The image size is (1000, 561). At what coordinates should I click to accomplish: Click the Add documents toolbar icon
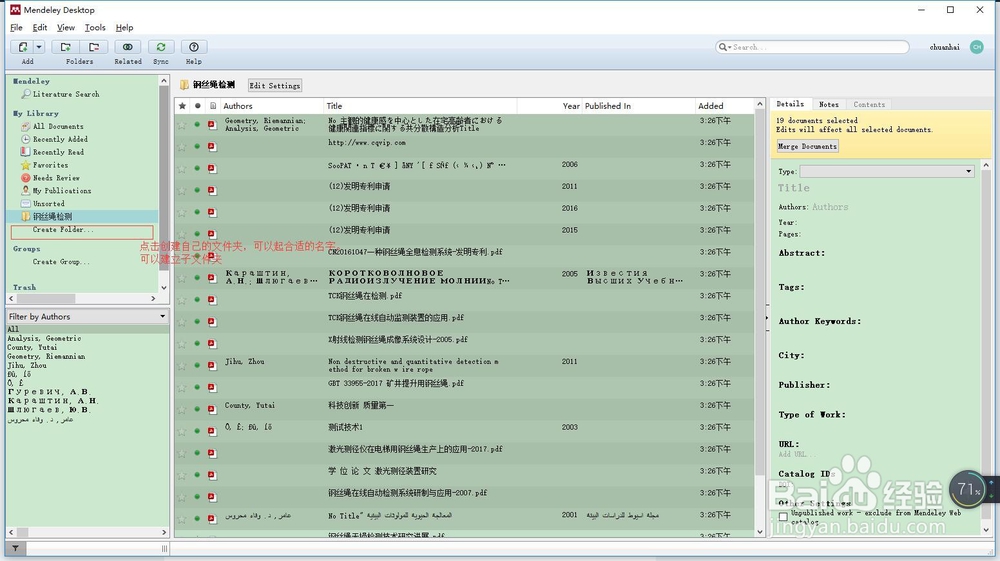click(22, 47)
